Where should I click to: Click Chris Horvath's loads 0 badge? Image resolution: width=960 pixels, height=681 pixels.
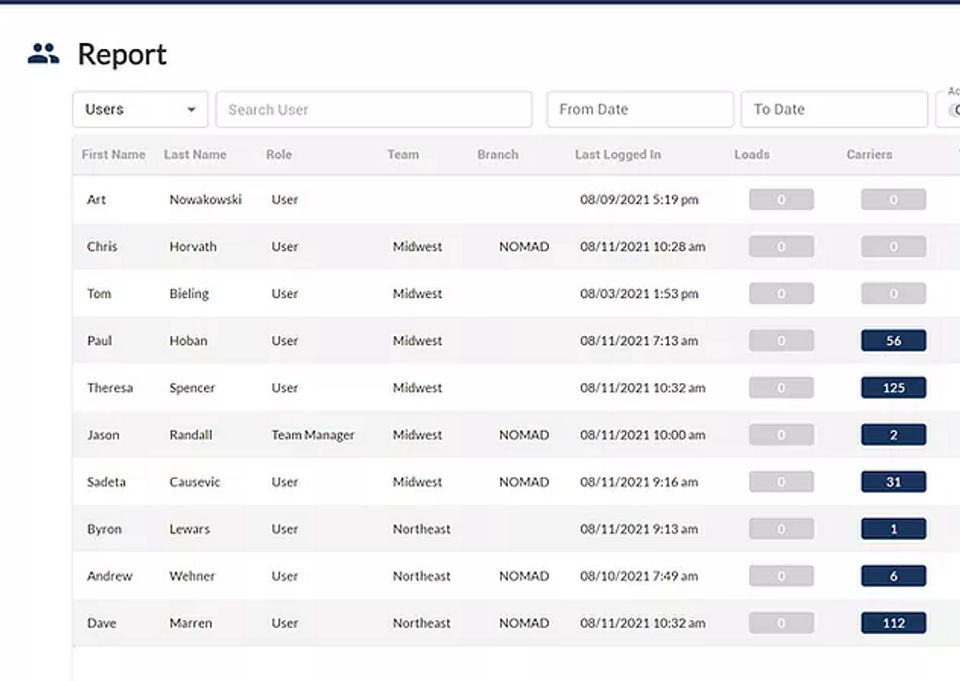[781, 247]
